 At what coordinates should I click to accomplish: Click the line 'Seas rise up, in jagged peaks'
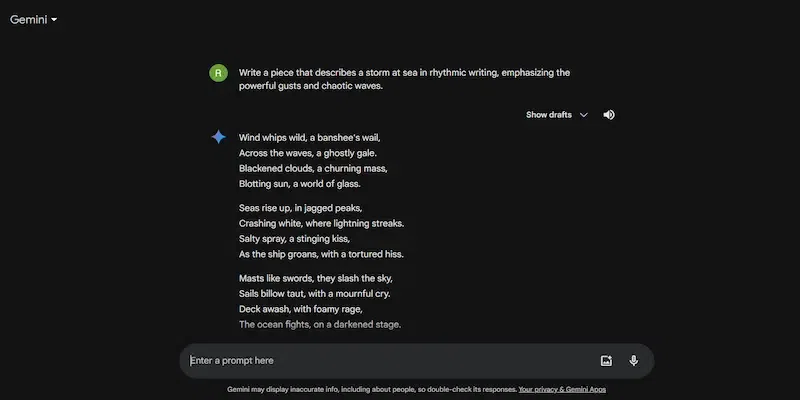[293, 208]
